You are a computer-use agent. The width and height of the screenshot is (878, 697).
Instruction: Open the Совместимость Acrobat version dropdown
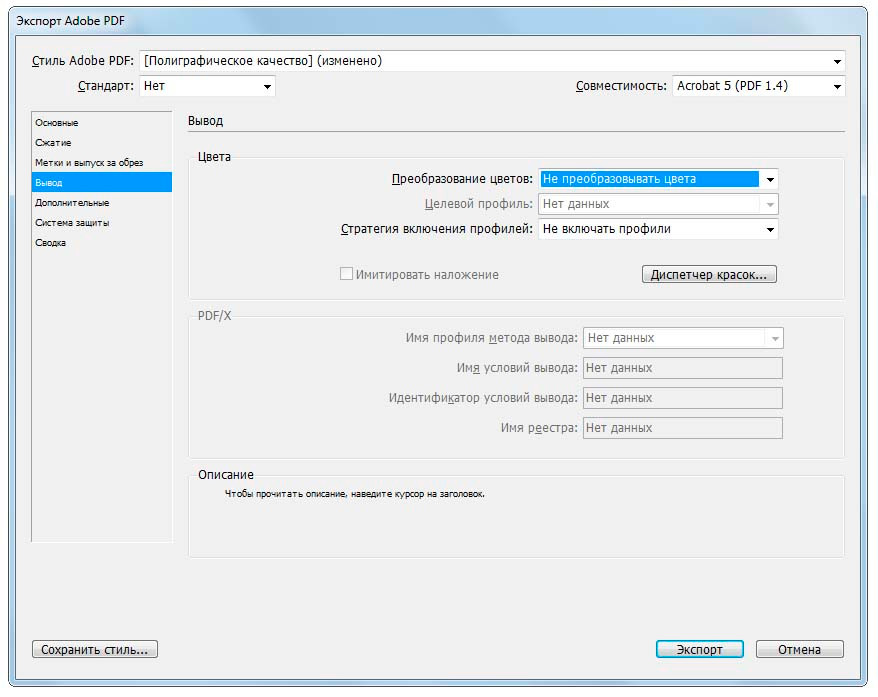pyautogui.click(x=758, y=86)
